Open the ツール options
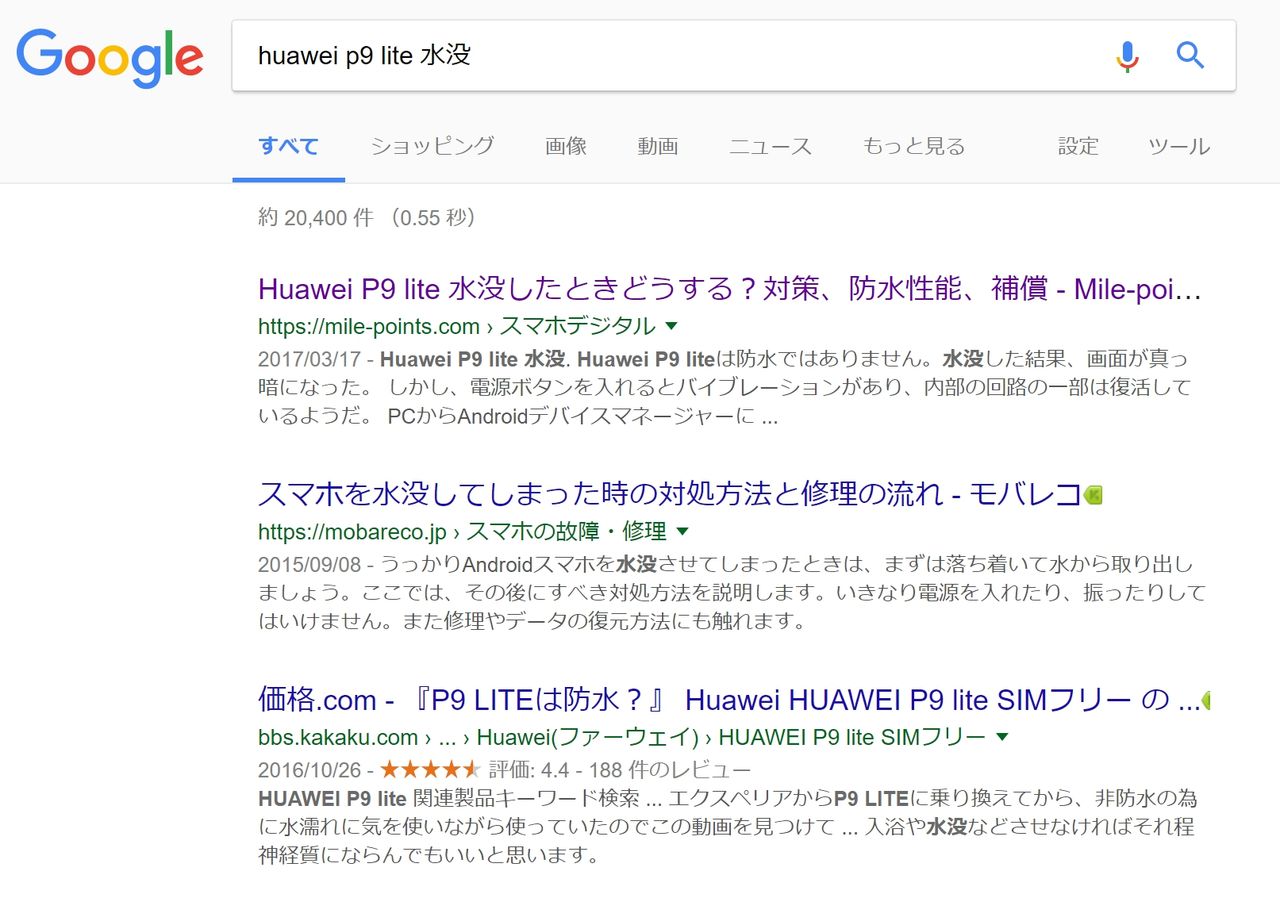This screenshot has height=898, width=1280. [x=1179, y=147]
